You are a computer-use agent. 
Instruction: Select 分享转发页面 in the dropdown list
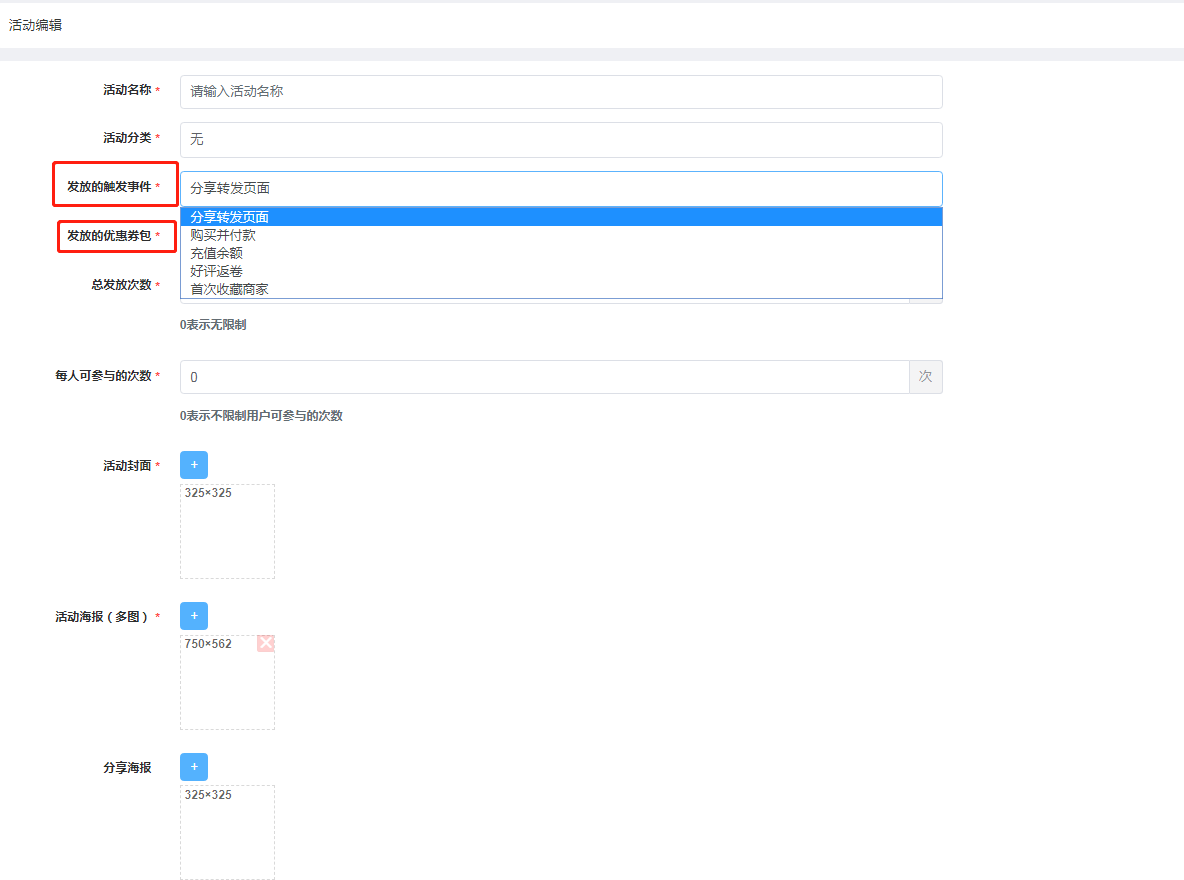(561, 218)
